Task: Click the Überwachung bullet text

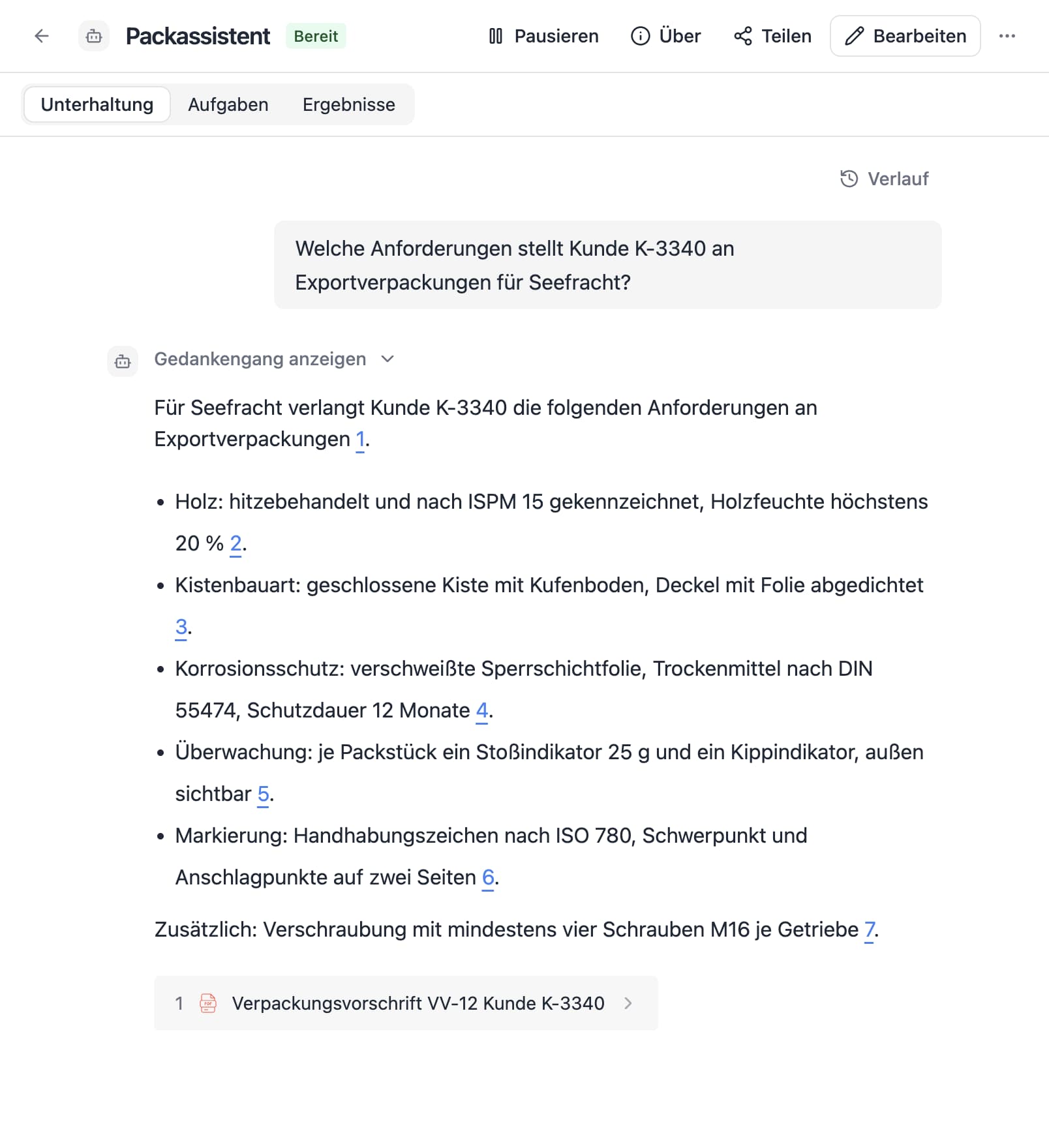Action: [549, 773]
